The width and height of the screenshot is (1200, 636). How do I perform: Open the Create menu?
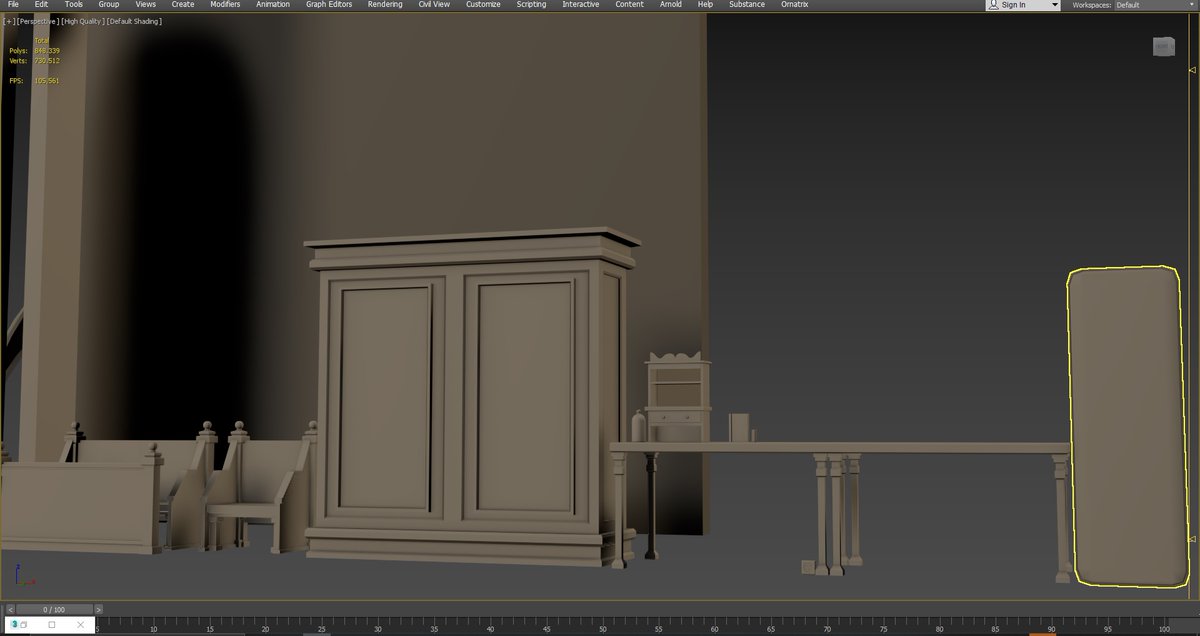(183, 4)
